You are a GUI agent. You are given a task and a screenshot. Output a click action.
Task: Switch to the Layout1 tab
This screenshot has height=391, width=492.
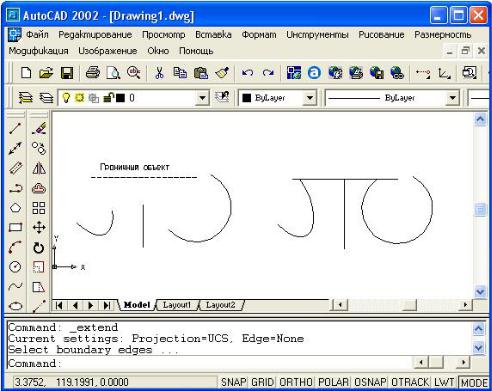pyautogui.click(x=177, y=305)
